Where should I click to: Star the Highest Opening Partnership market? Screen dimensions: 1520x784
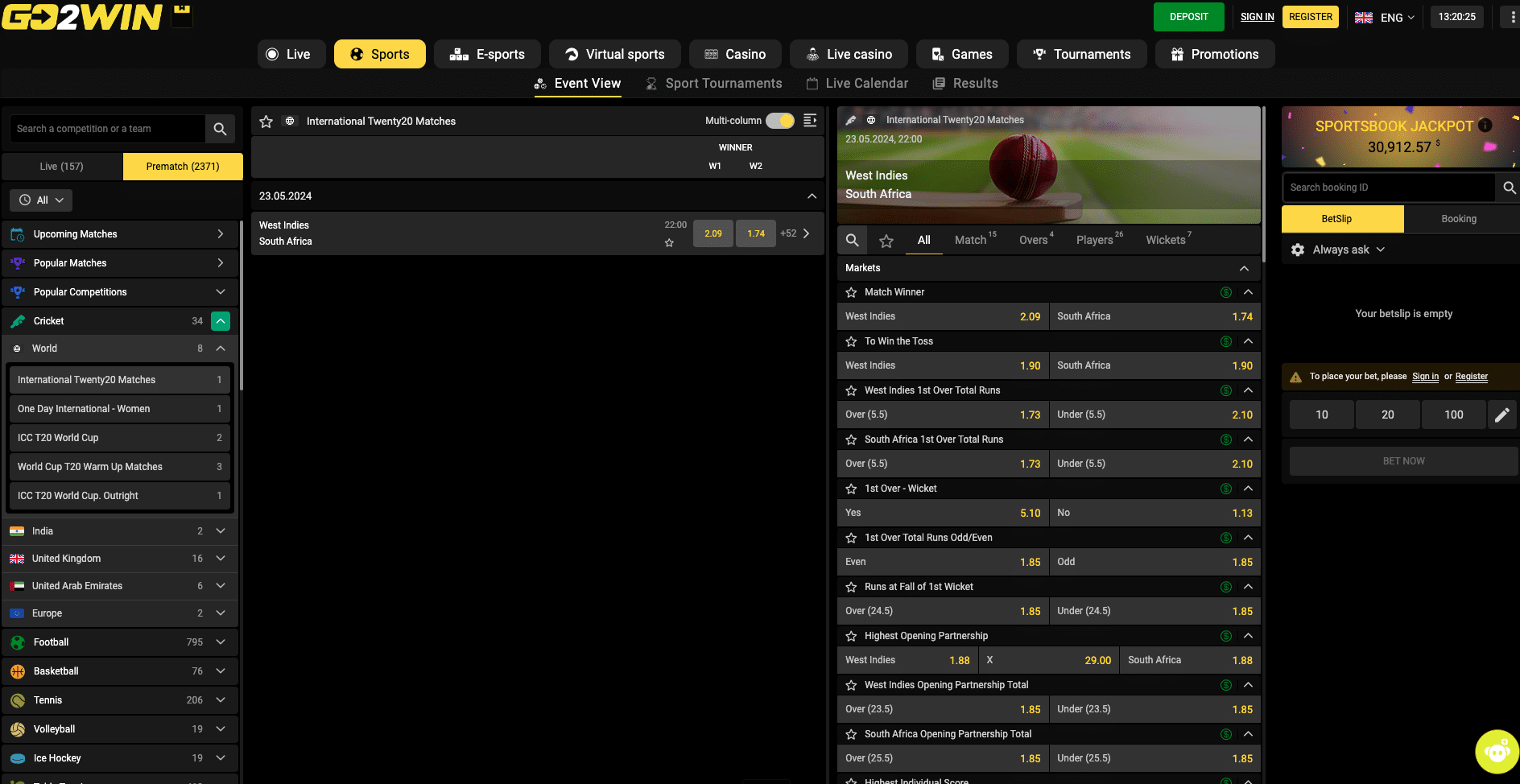point(851,636)
